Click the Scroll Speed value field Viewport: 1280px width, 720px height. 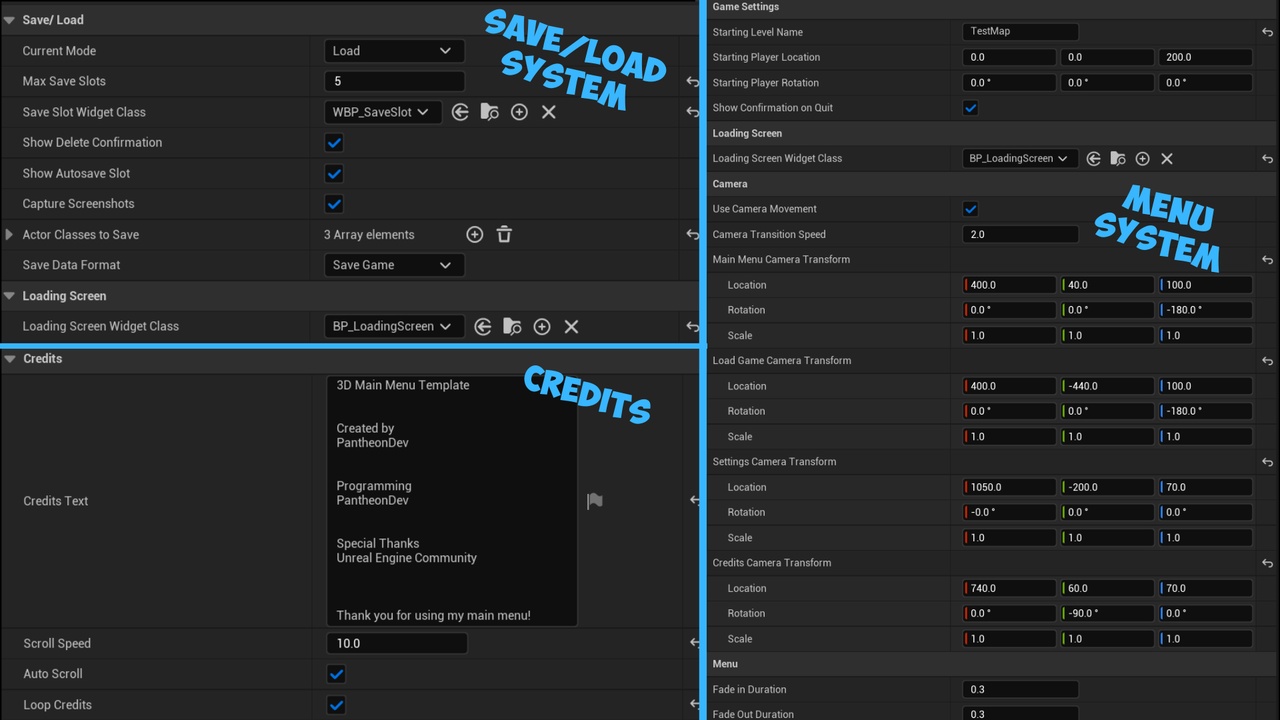(x=397, y=643)
